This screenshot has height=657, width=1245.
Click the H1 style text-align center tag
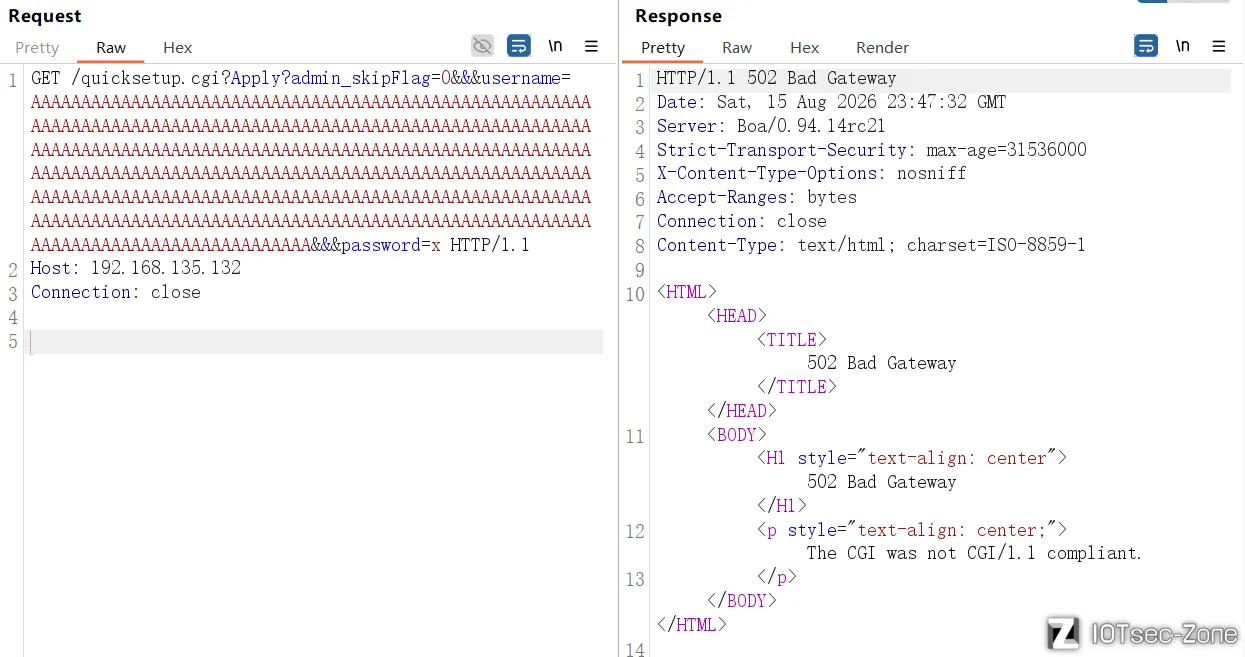[x=912, y=458]
